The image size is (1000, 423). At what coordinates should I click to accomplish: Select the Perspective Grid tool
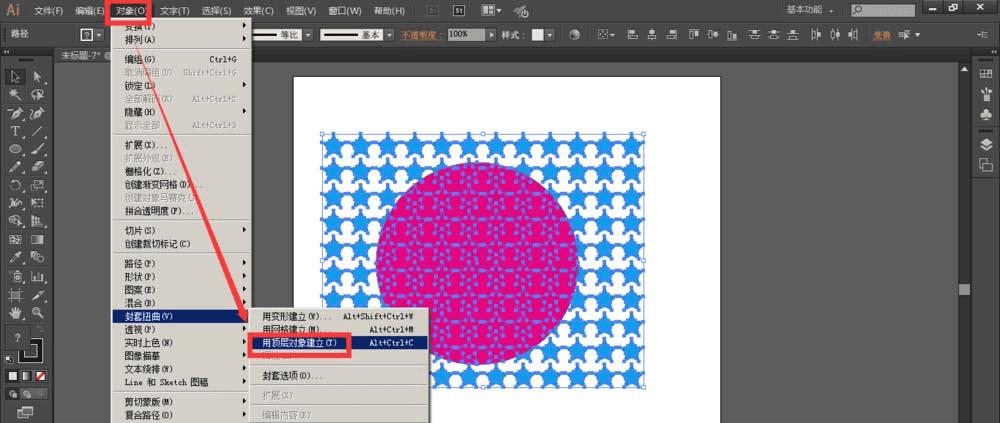click(38, 221)
